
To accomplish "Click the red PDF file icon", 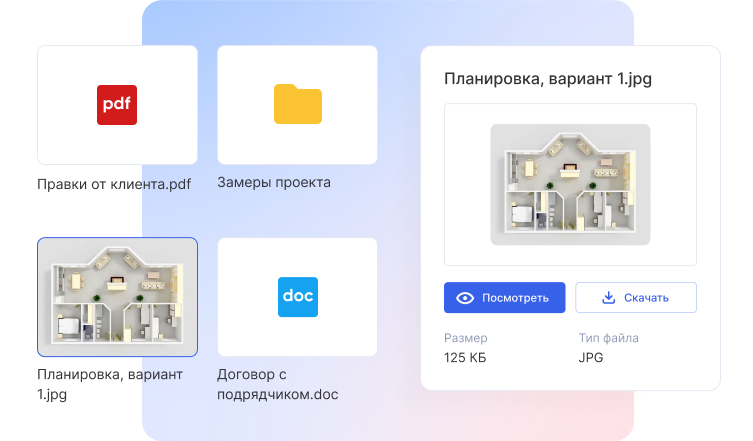I will point(117,104).
